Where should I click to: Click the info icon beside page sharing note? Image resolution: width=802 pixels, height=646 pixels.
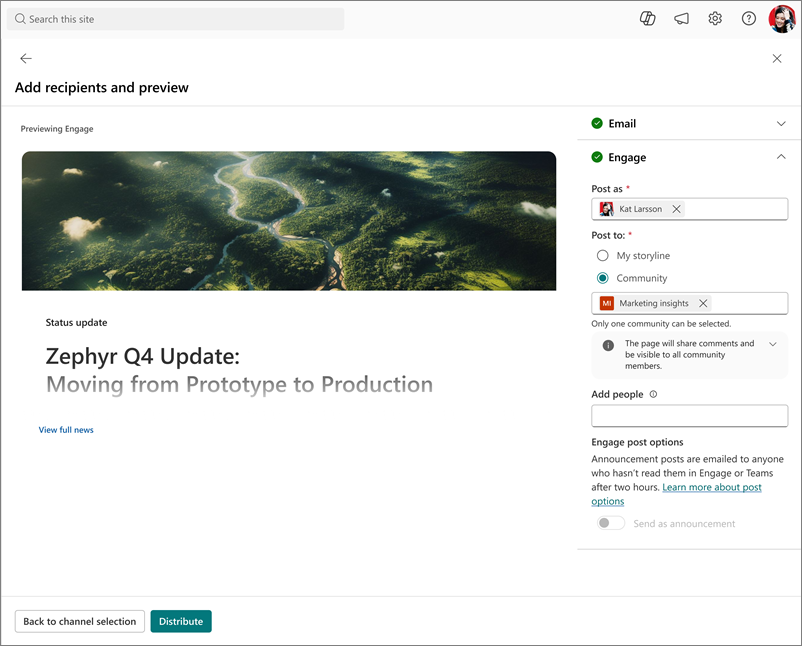click(608, 345)
